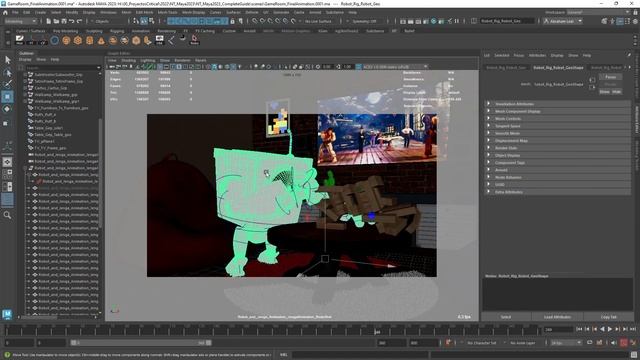Click the mesh name field Robot_Rig_Robot_GeoShape
The image size is (640, 360).
pos(559,84)
